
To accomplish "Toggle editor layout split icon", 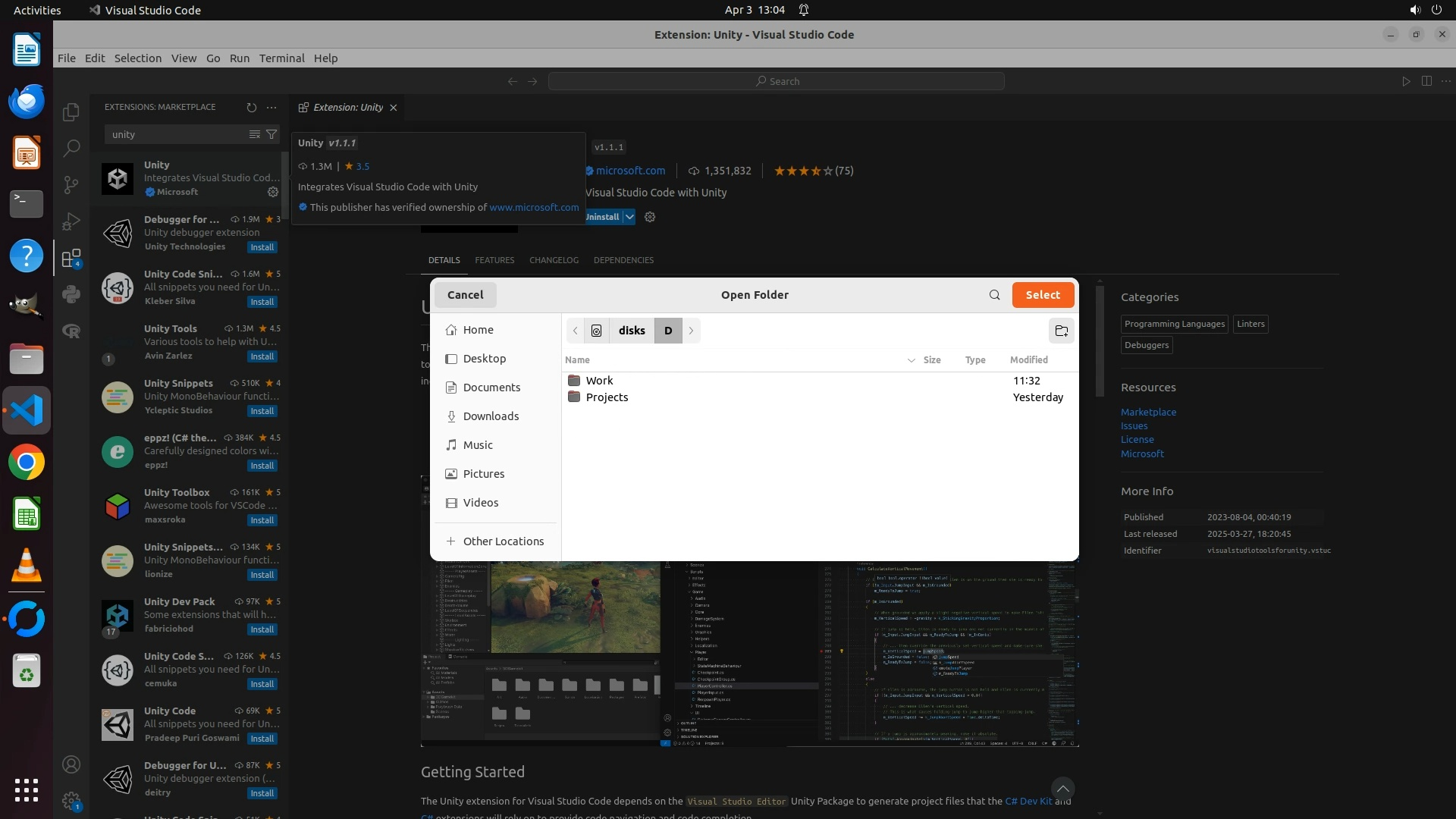I will pyautogui.click(x=1426, y=81).
